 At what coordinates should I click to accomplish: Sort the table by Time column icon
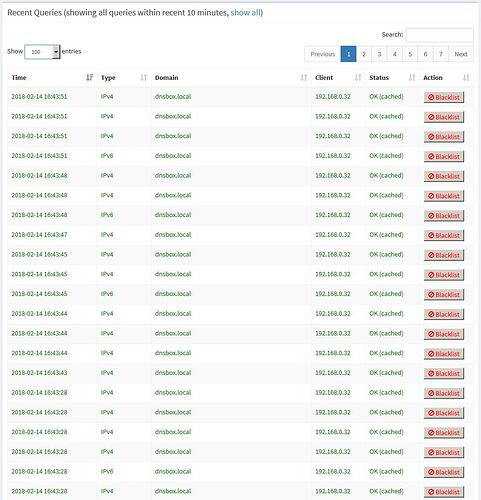click(x=89, y=78)
